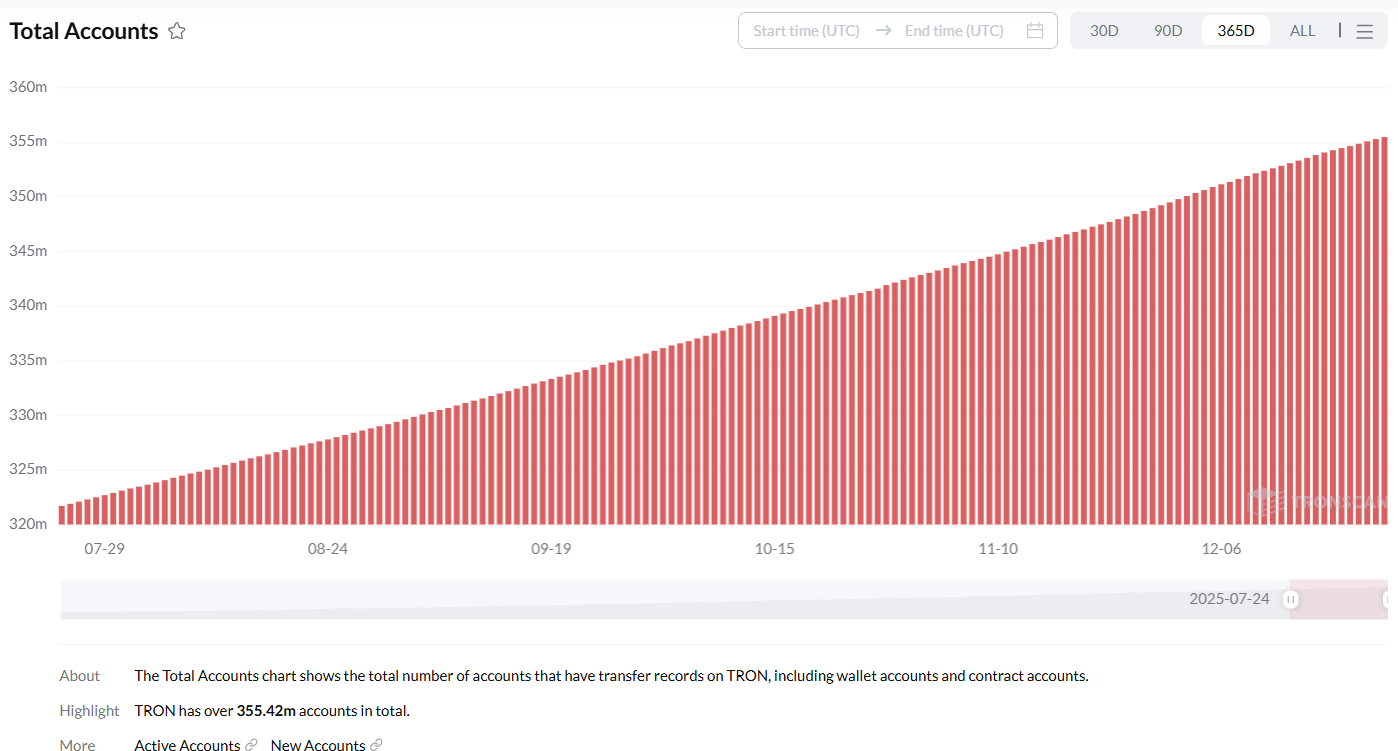Click the highlighted pink range in timeline slider
This screenshot has height=751, width=1398.
point(1338,600)
